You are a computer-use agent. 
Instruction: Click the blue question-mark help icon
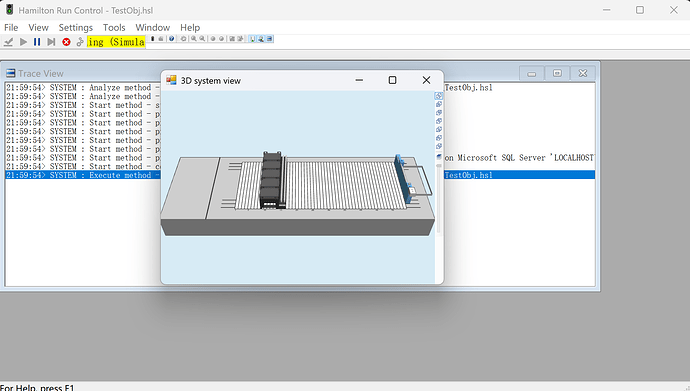point(172,39)
